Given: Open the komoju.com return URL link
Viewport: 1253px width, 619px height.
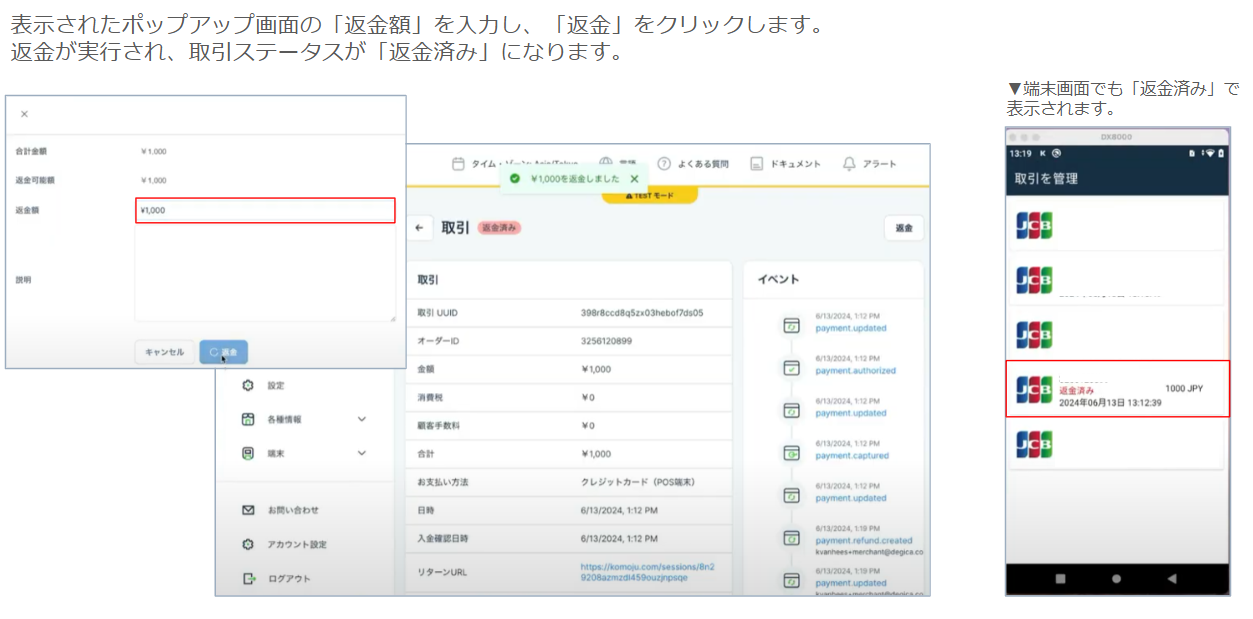Looking at the screenshot, I should (x=647, y=572).
